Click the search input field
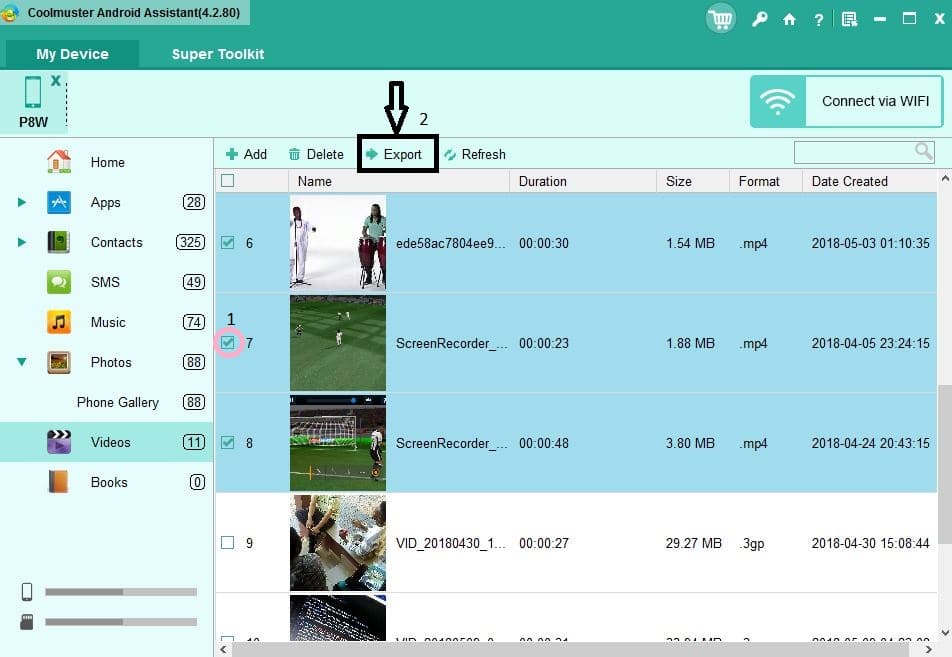 [x=853, y=152]
